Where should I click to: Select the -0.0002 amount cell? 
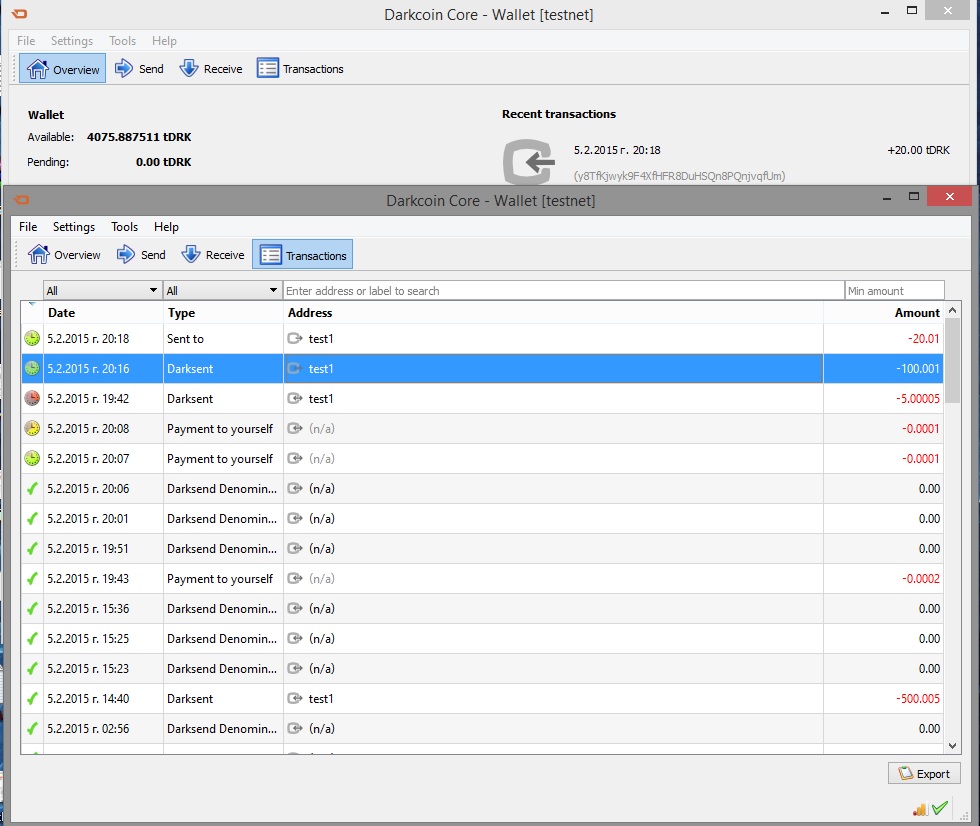(883, 579)
